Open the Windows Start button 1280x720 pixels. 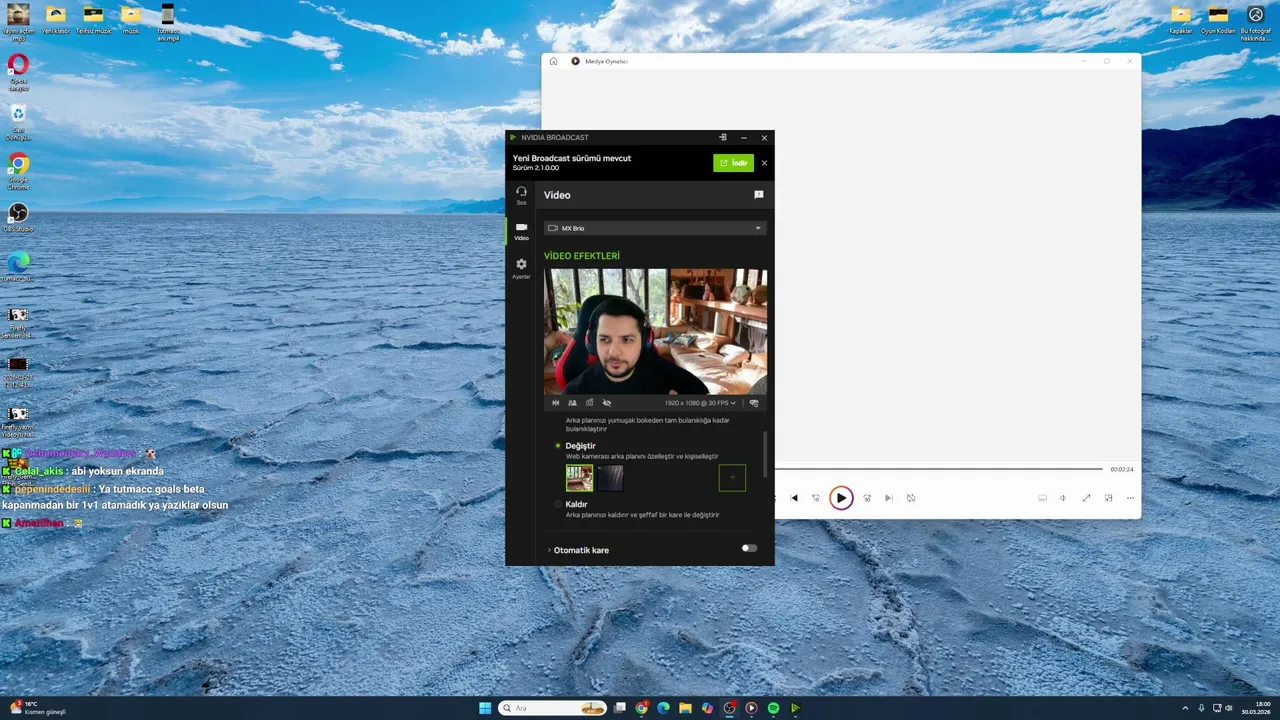pyautogui.click(x=485, y=708)
